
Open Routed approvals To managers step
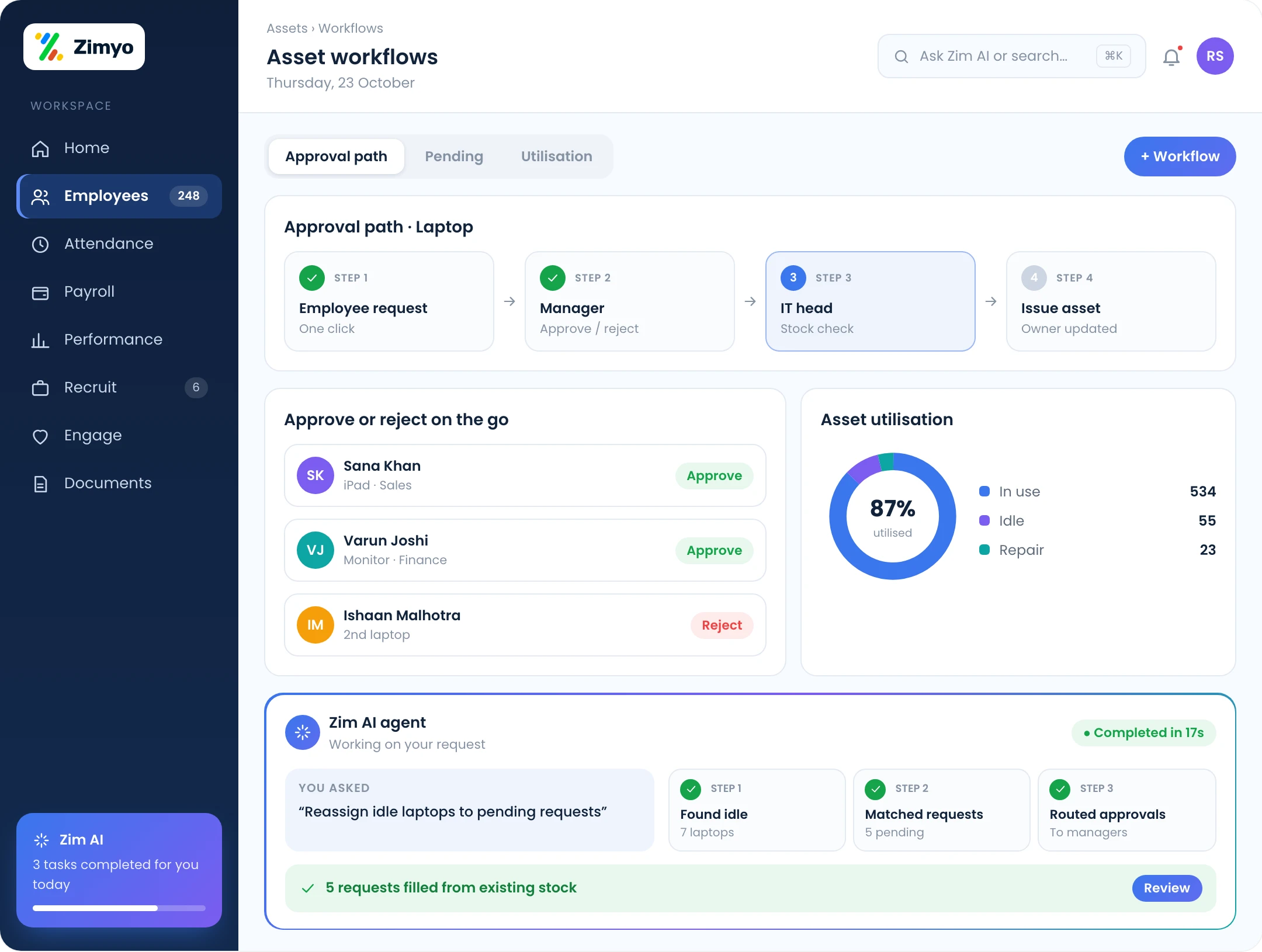point(1126,810)
